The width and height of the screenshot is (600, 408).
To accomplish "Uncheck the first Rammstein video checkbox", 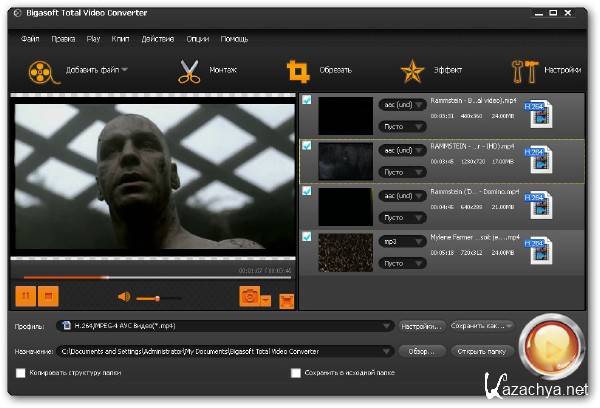I will (308, 100).
